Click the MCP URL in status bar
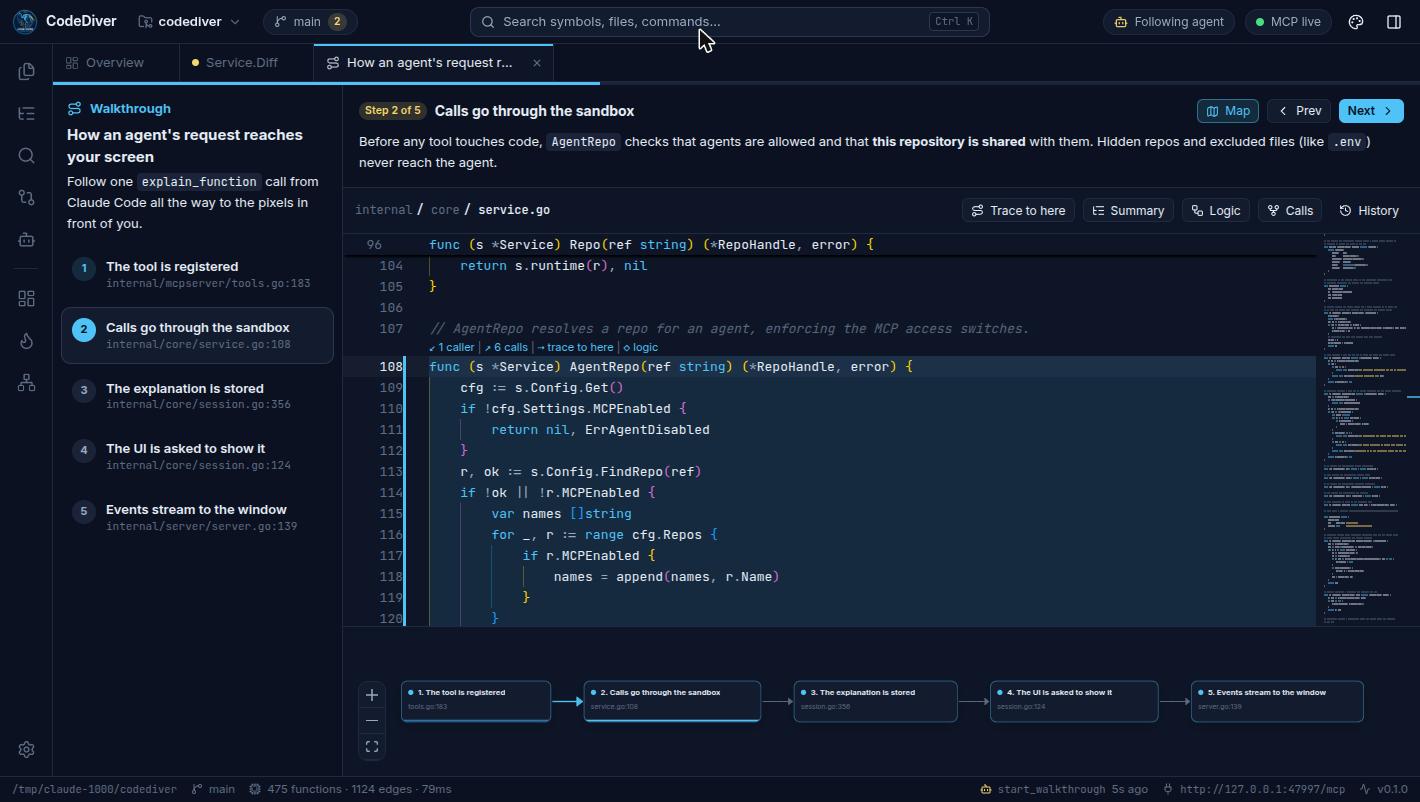 coord(1254,789)
